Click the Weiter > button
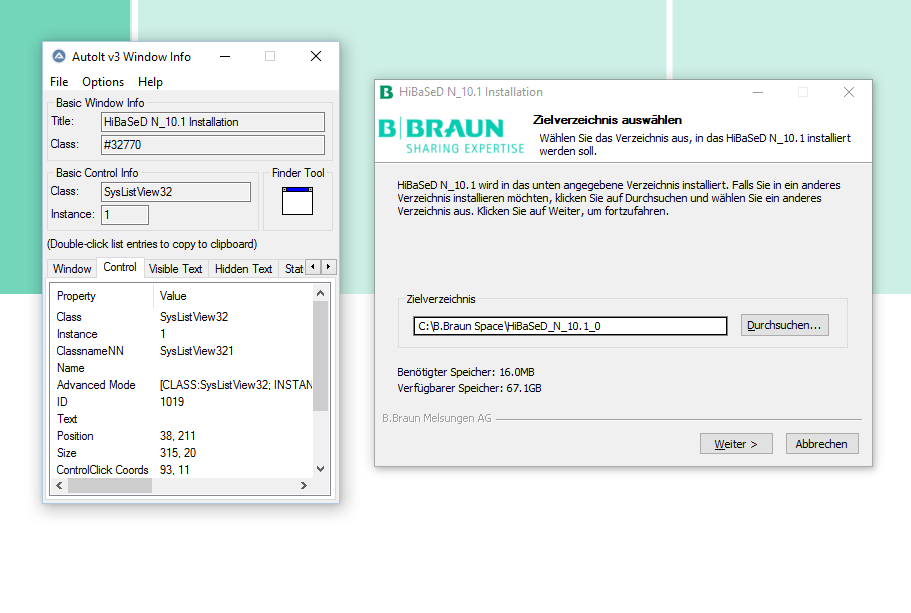 736,444
